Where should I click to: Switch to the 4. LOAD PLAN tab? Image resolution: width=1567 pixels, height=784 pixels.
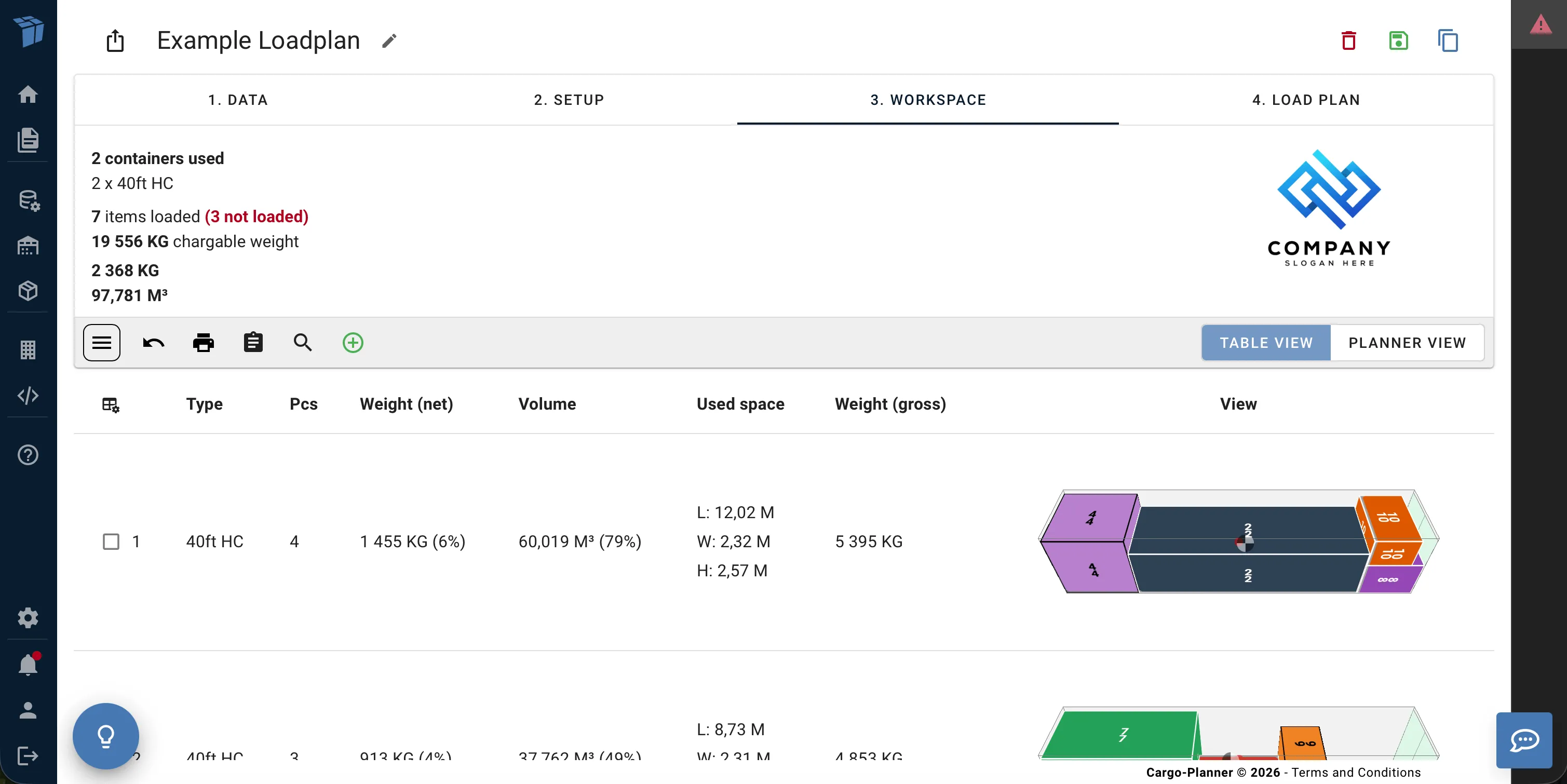click(1306, 100)
